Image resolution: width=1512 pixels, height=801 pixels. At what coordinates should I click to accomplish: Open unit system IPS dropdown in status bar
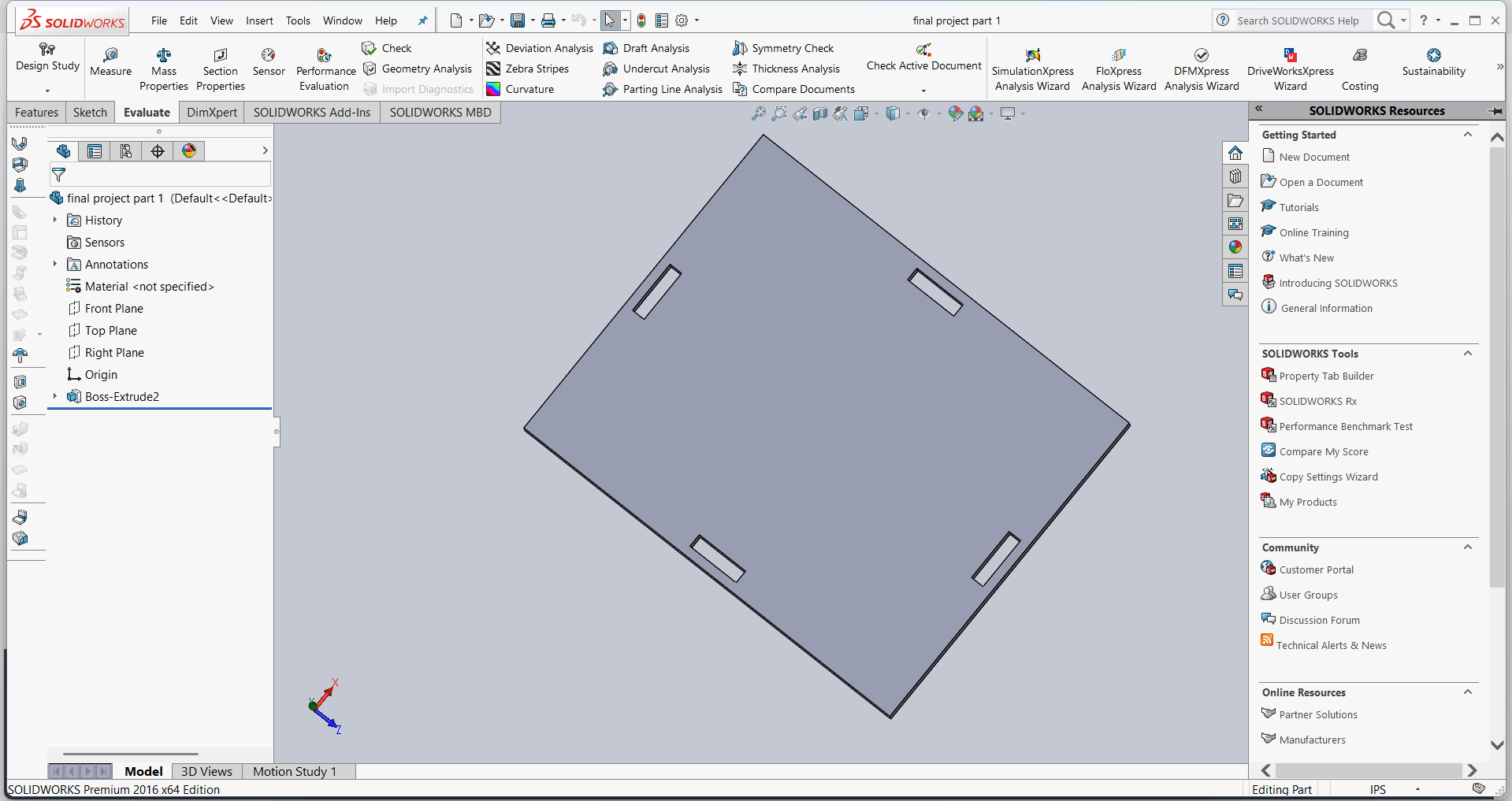pyautogui.click(x=1417, y=789)
